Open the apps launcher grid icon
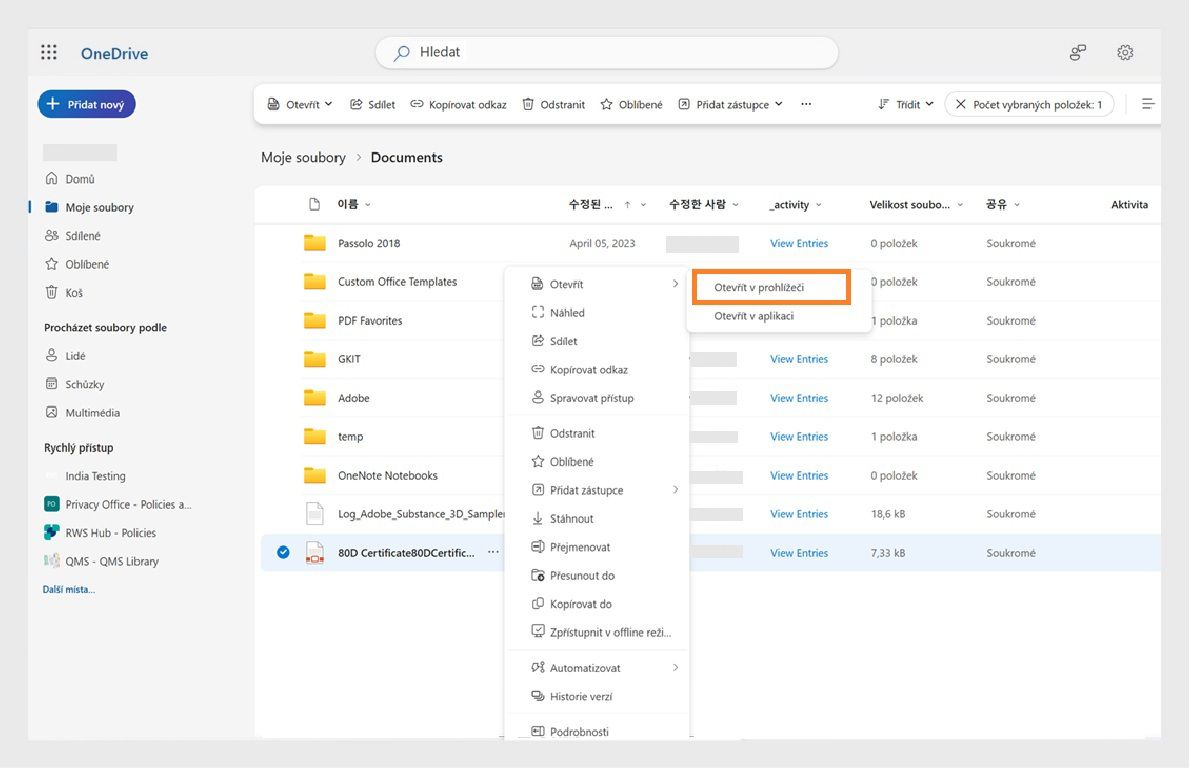The height and width of the screenshot is (768, 1189). coord(48,52)
